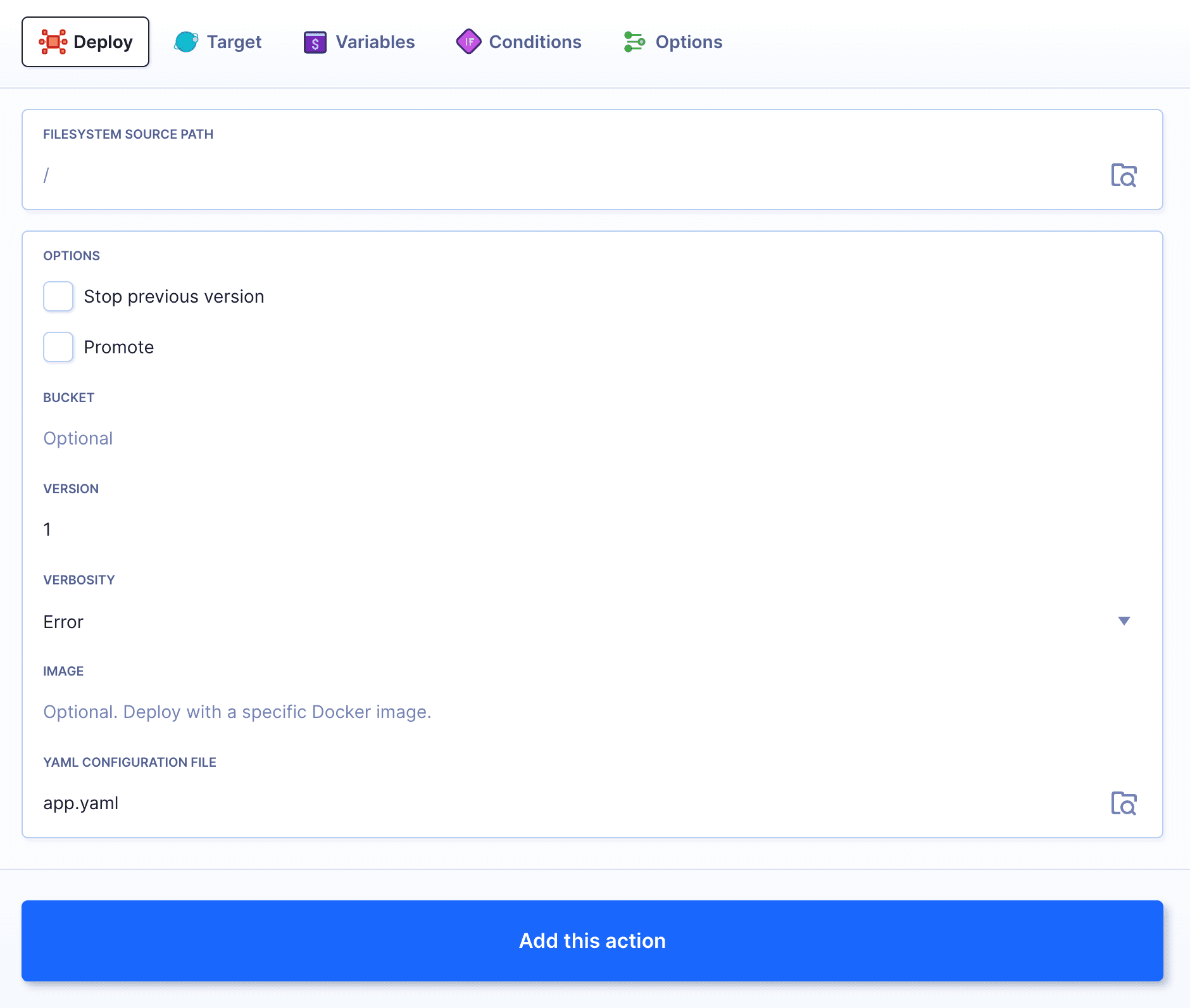Click the Conditions IF diamond icon
Screen dimensions: 1190x1008
coord(468,41)
